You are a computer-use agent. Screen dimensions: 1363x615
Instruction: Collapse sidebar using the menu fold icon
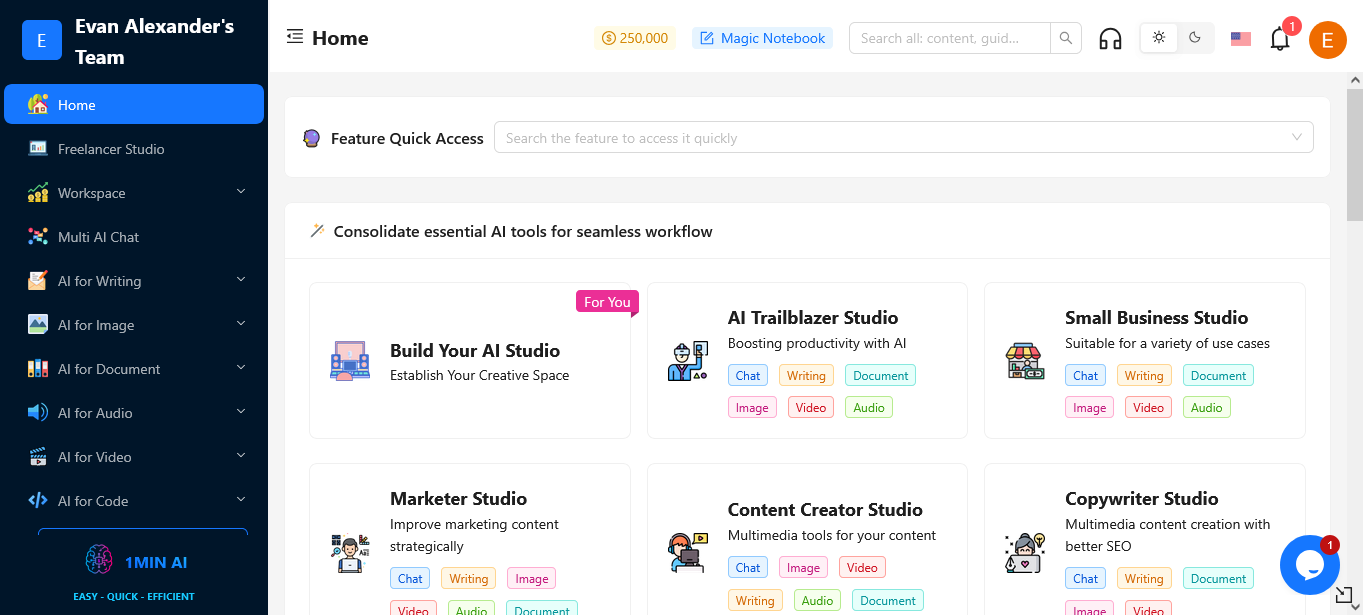point(294,37)
